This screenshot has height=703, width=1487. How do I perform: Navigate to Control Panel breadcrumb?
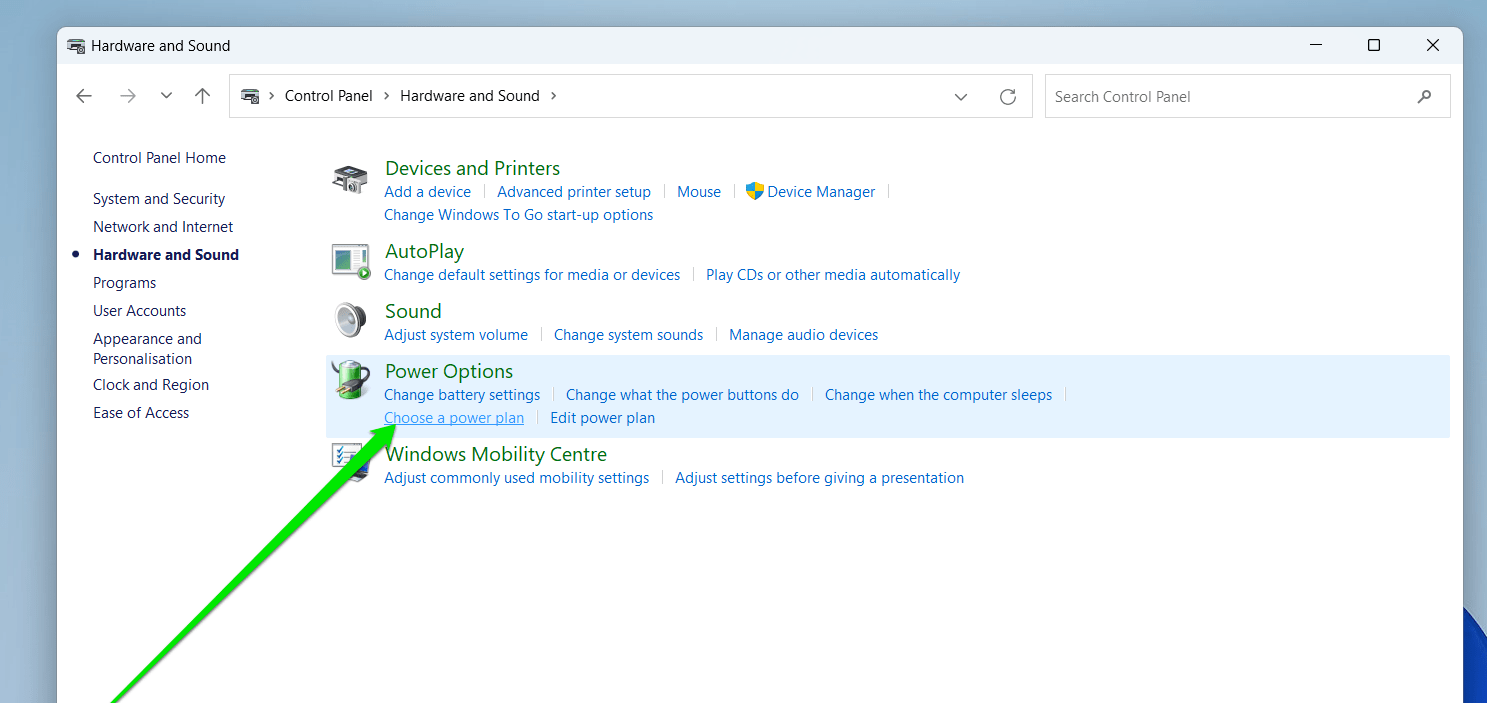328,96
